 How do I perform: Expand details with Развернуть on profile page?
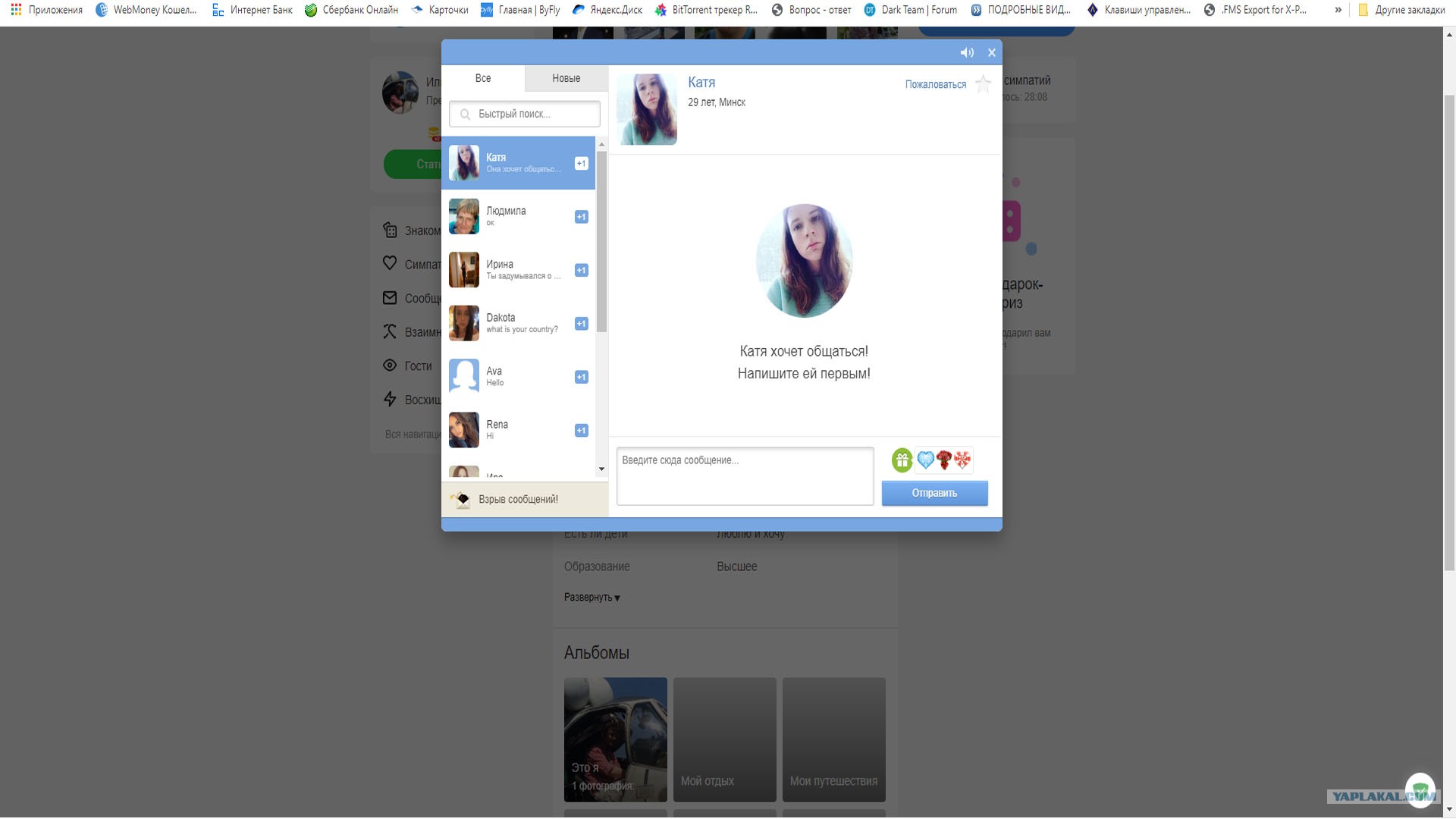[592, 598]
